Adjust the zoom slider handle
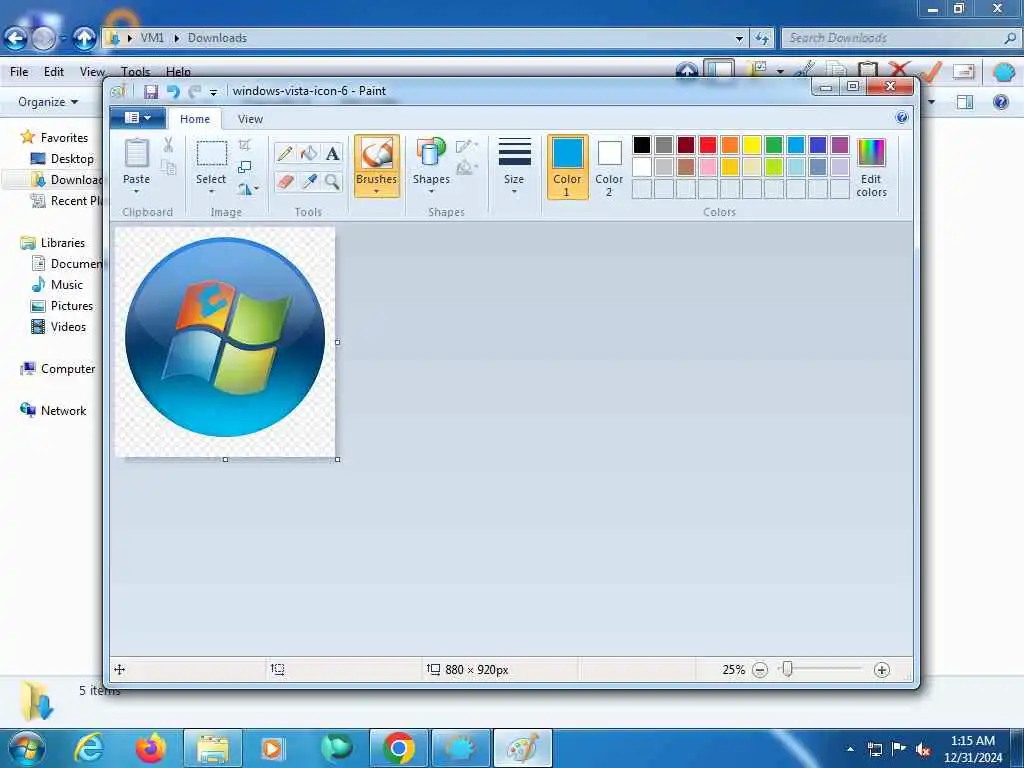This screenshot has width=1024, height=768. click(x=788, y=669)
